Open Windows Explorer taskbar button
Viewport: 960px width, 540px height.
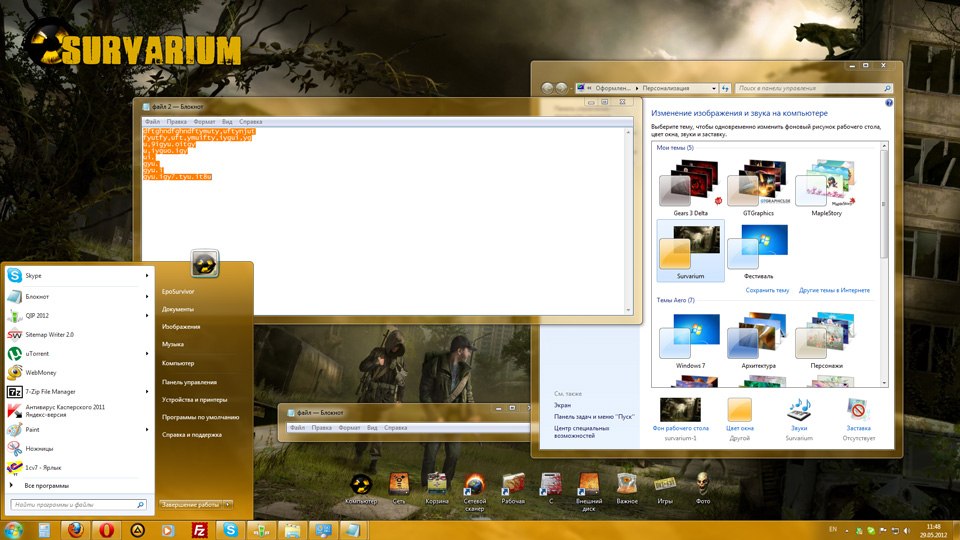point(292,530)
